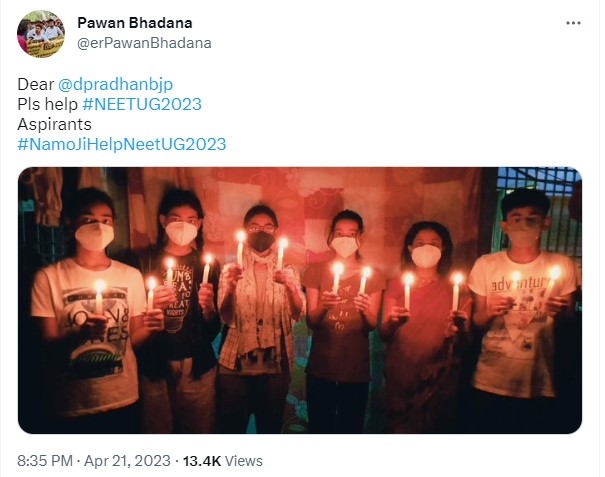
Task: Open the #NamoJiHelpNeetUG2023 hashtag
Action: coord(122,144)
